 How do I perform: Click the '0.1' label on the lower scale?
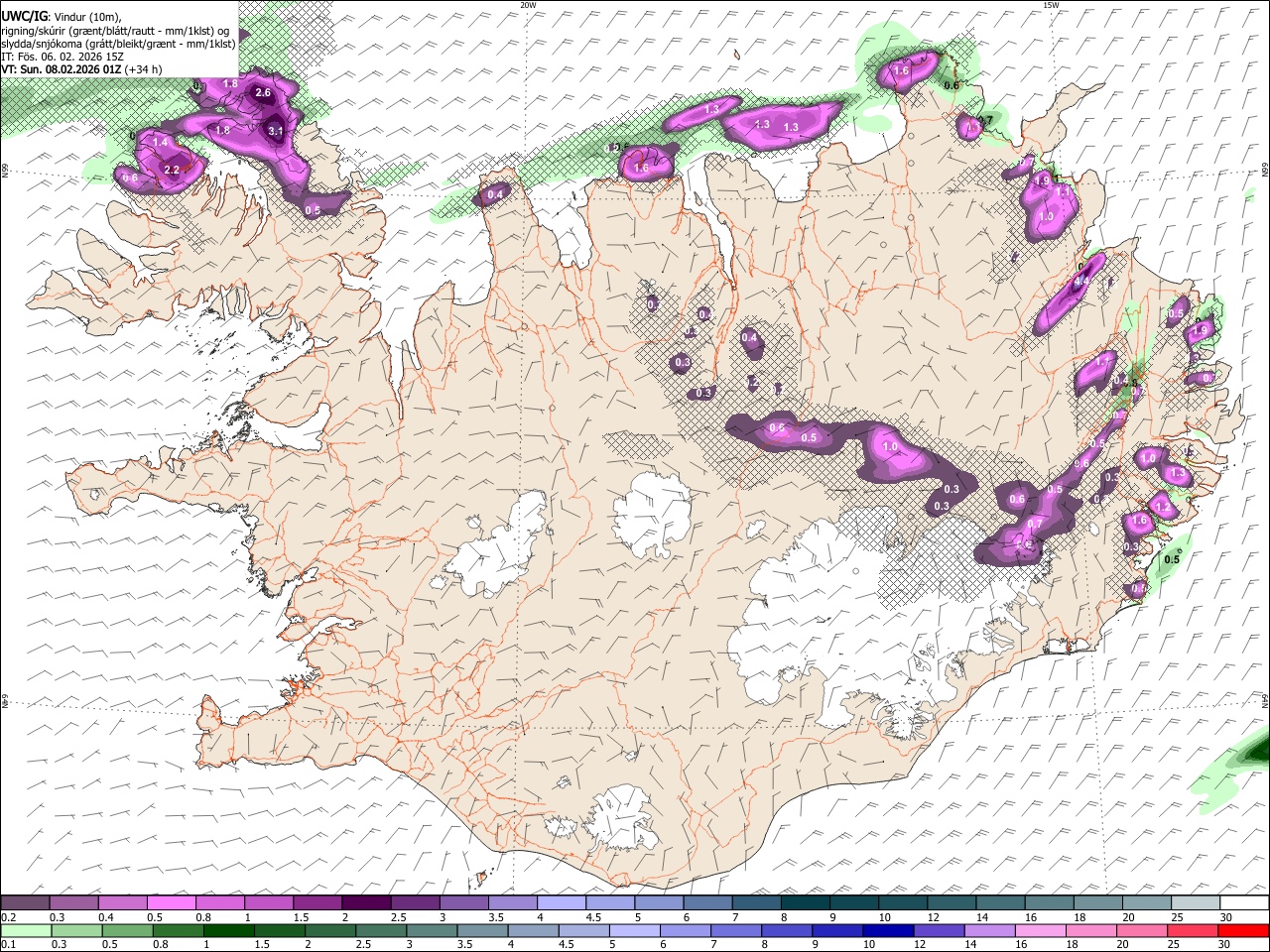(9, 944)
